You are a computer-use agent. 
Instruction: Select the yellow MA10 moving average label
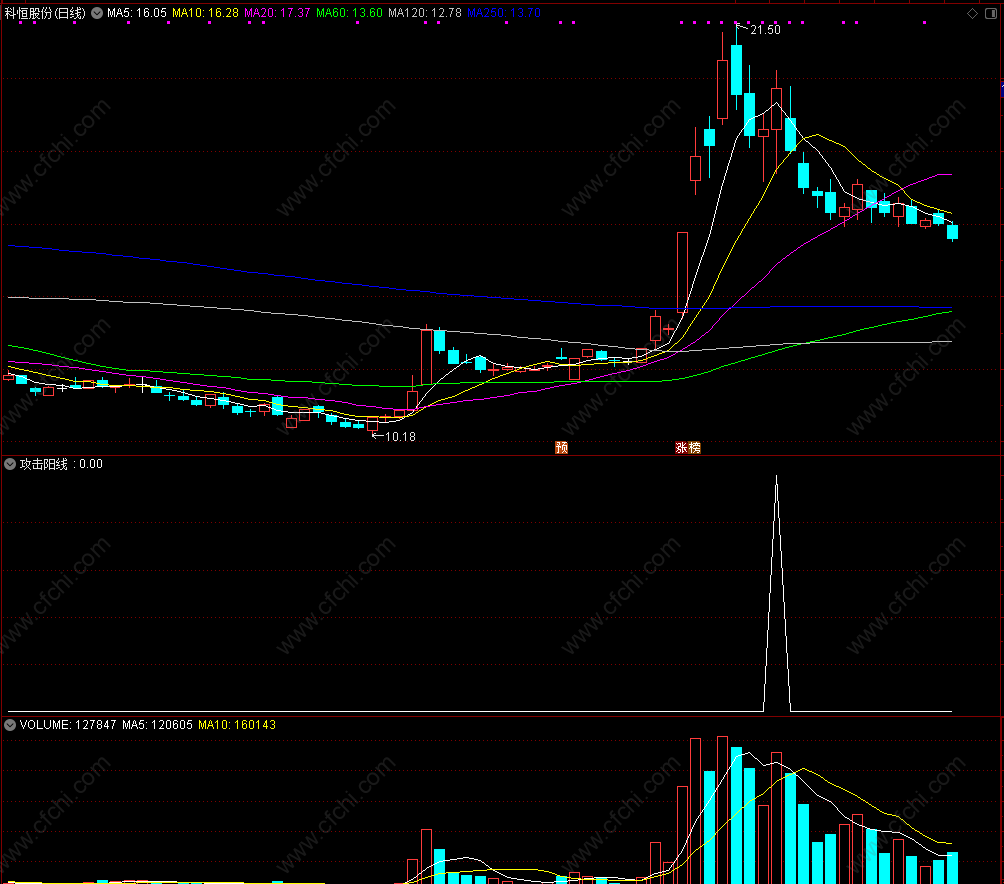[x=204, y=13]
